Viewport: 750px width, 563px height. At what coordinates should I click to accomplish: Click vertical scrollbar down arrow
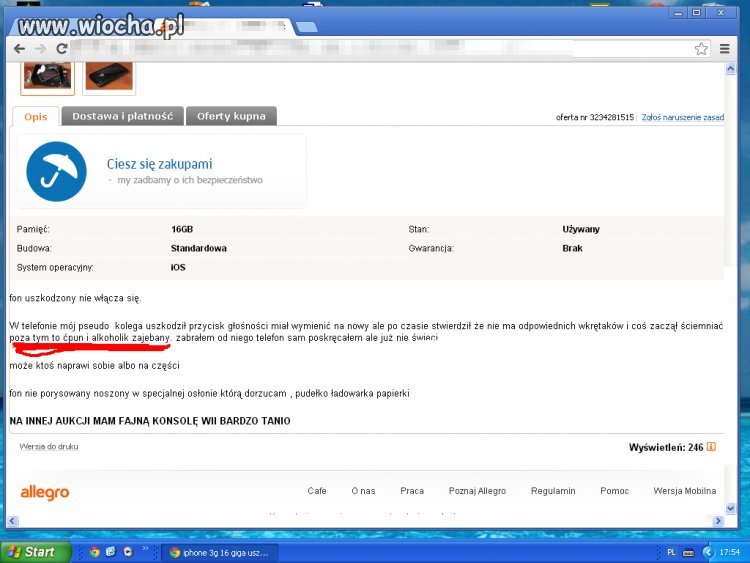730,508
